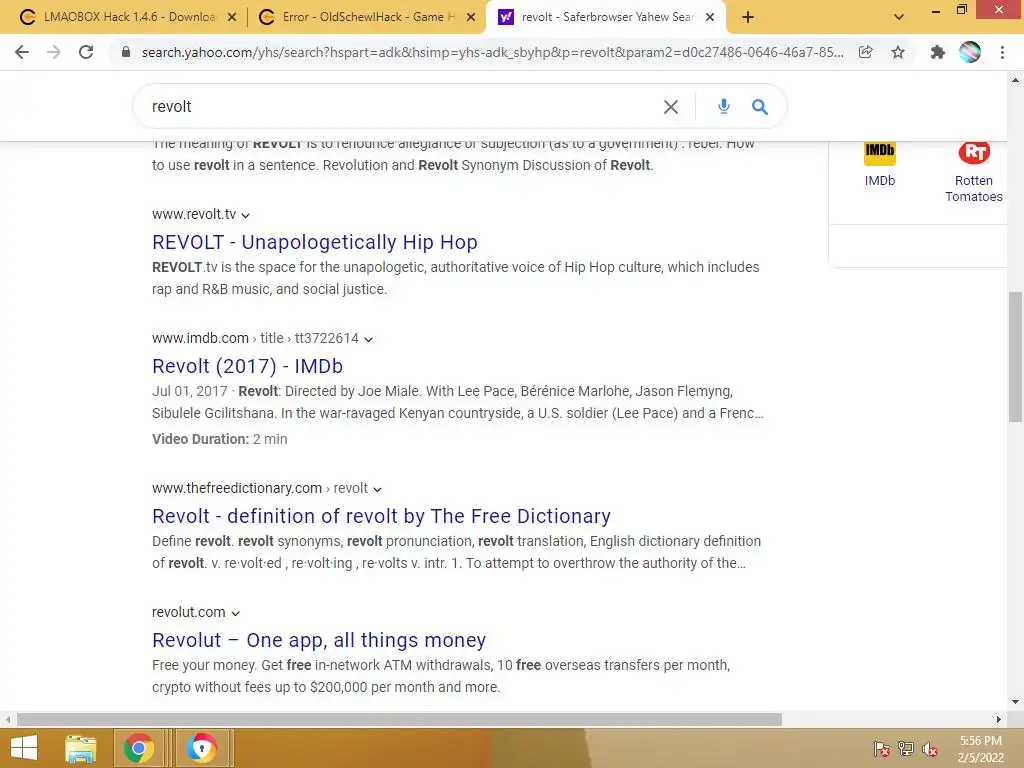Viewport: 1024px width, 768px height.
Task: Open the Chrome three-dot menu
Action: click(x=1002, y=52)
